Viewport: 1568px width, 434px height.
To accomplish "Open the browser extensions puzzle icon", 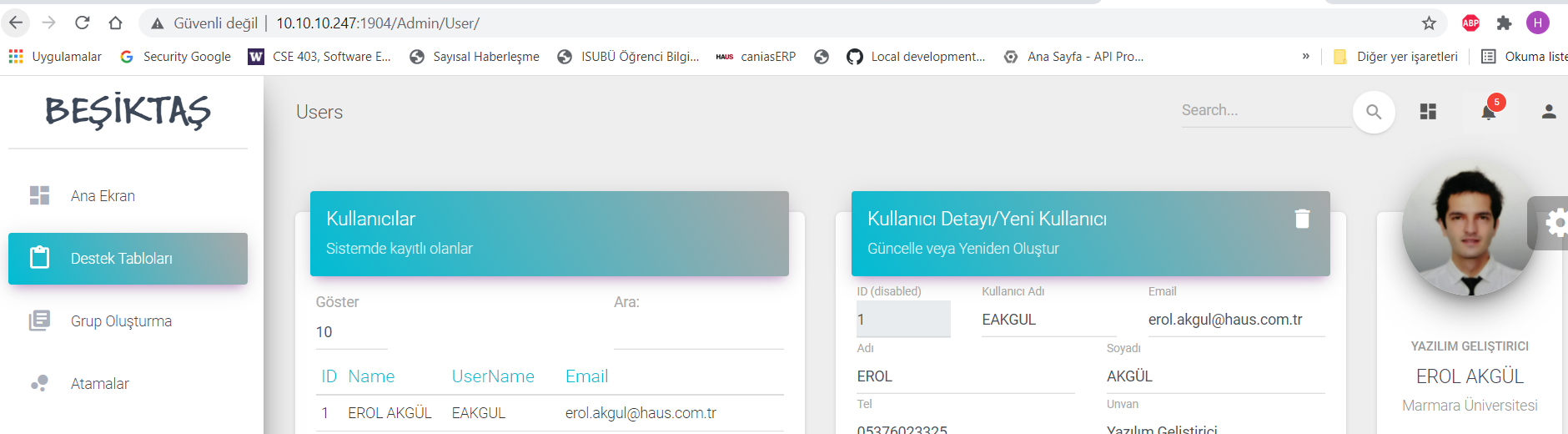I will pos(1504,23).
